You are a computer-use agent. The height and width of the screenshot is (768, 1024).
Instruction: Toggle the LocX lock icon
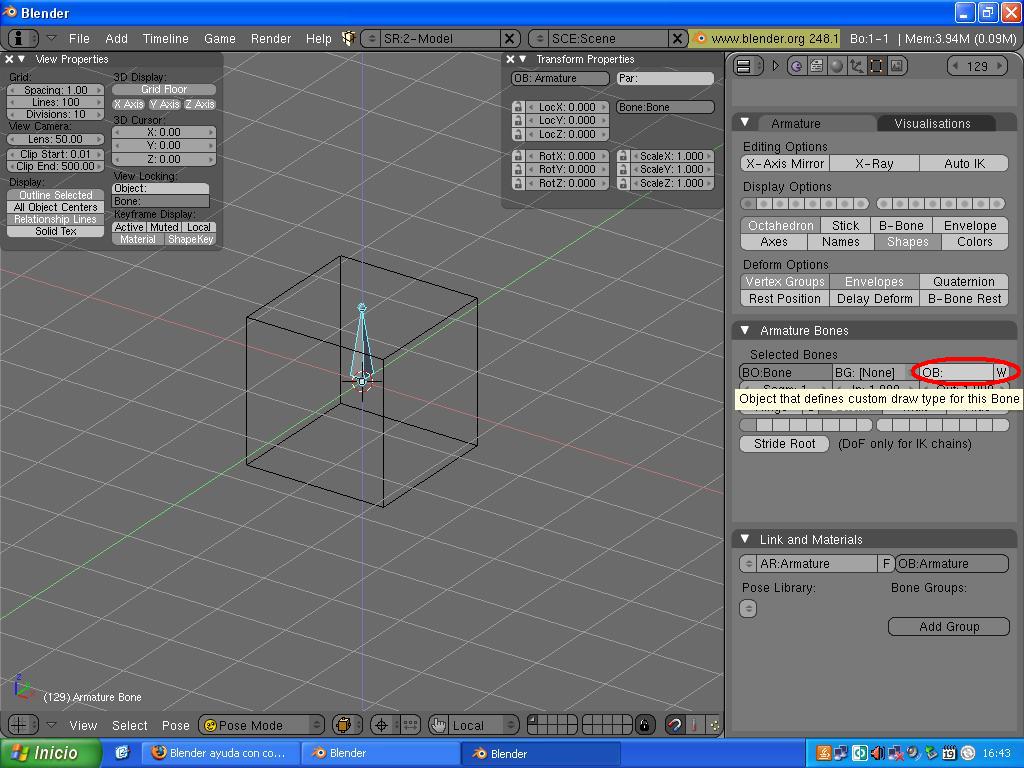[x=518, y=106]
